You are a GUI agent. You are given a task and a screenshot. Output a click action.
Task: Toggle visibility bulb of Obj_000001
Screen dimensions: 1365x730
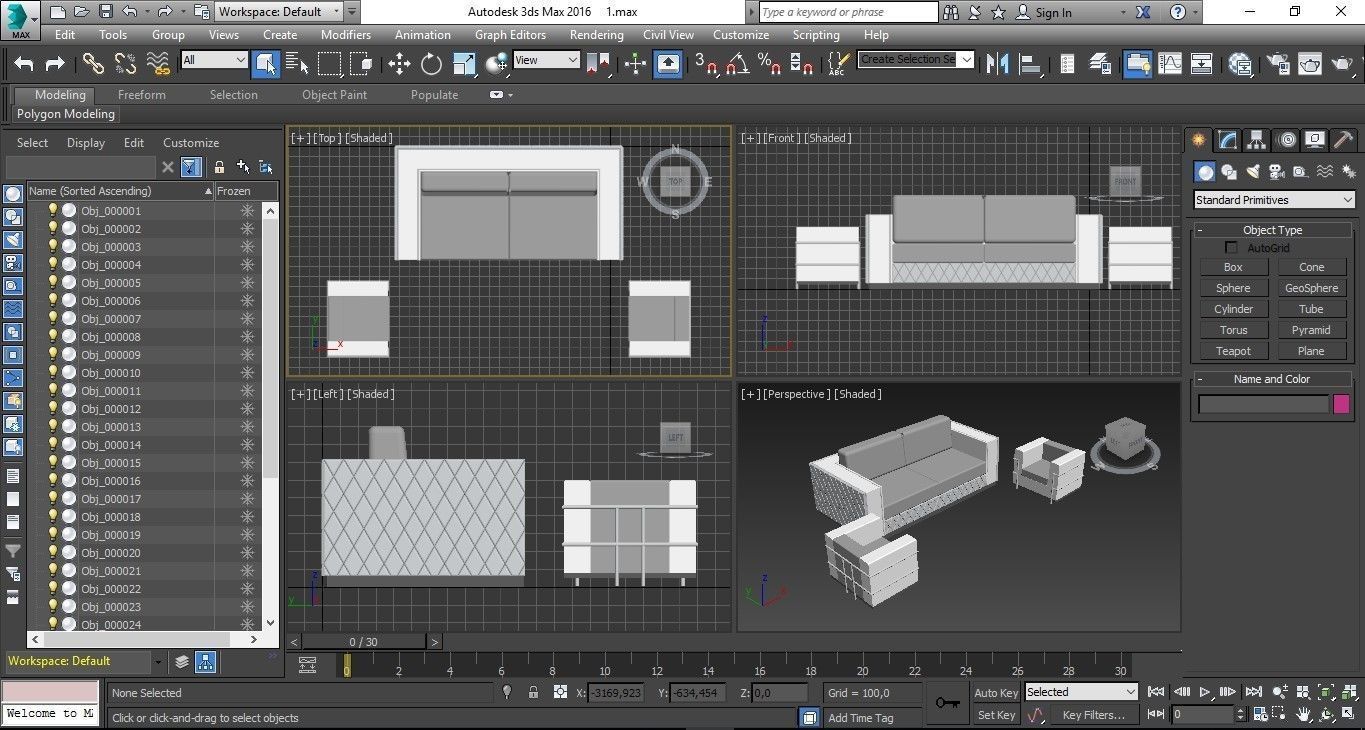click(53, 211)
